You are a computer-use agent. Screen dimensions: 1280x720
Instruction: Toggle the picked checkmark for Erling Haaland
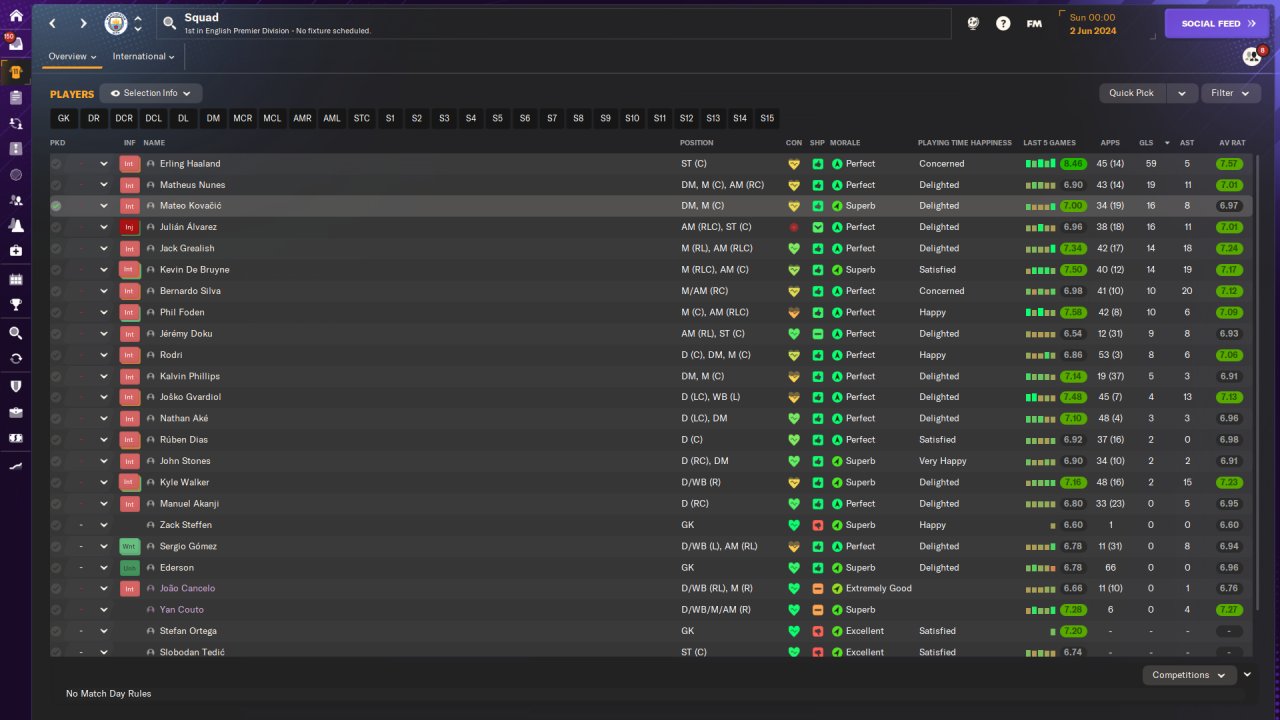[x=56, y=163]
